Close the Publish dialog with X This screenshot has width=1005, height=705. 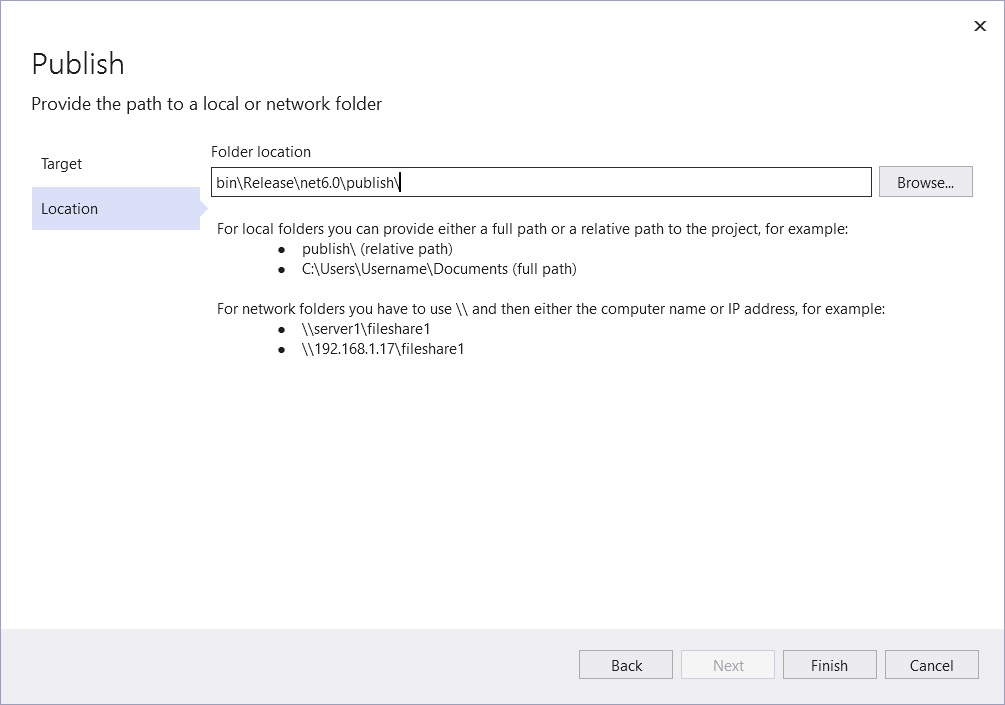[x=979, y=26]
